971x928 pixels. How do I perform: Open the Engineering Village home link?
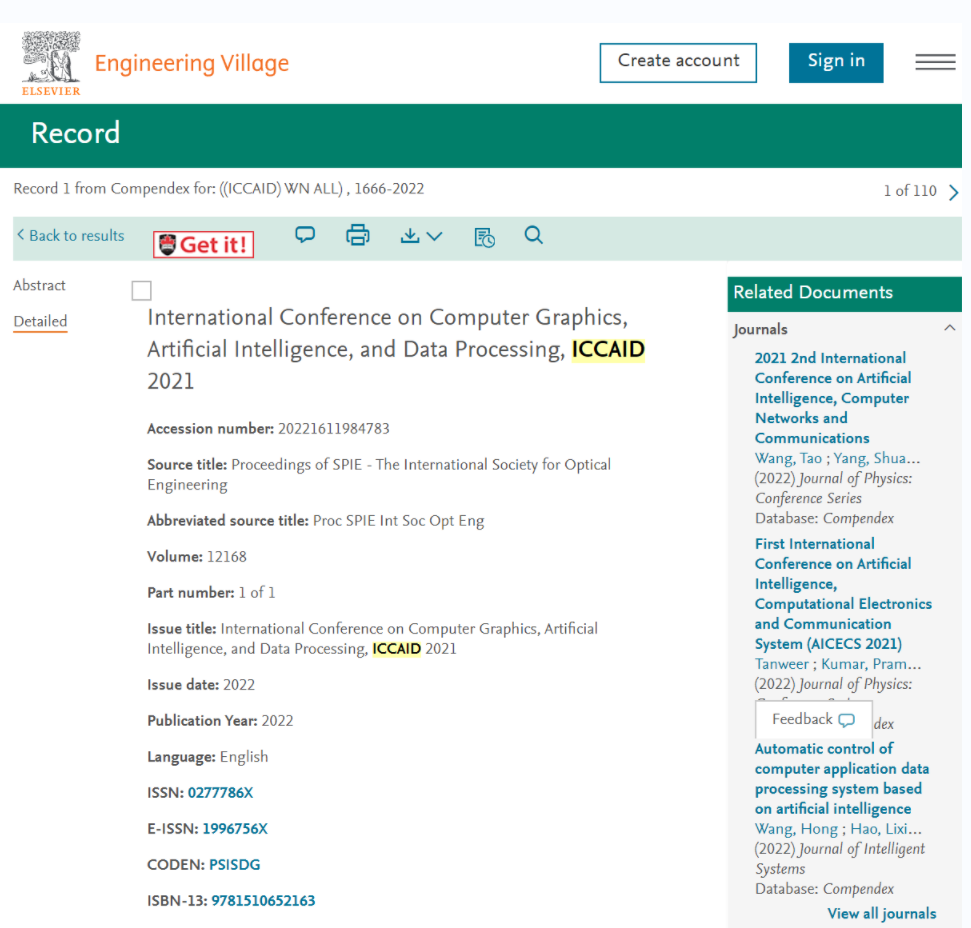[x=191, y=63]
